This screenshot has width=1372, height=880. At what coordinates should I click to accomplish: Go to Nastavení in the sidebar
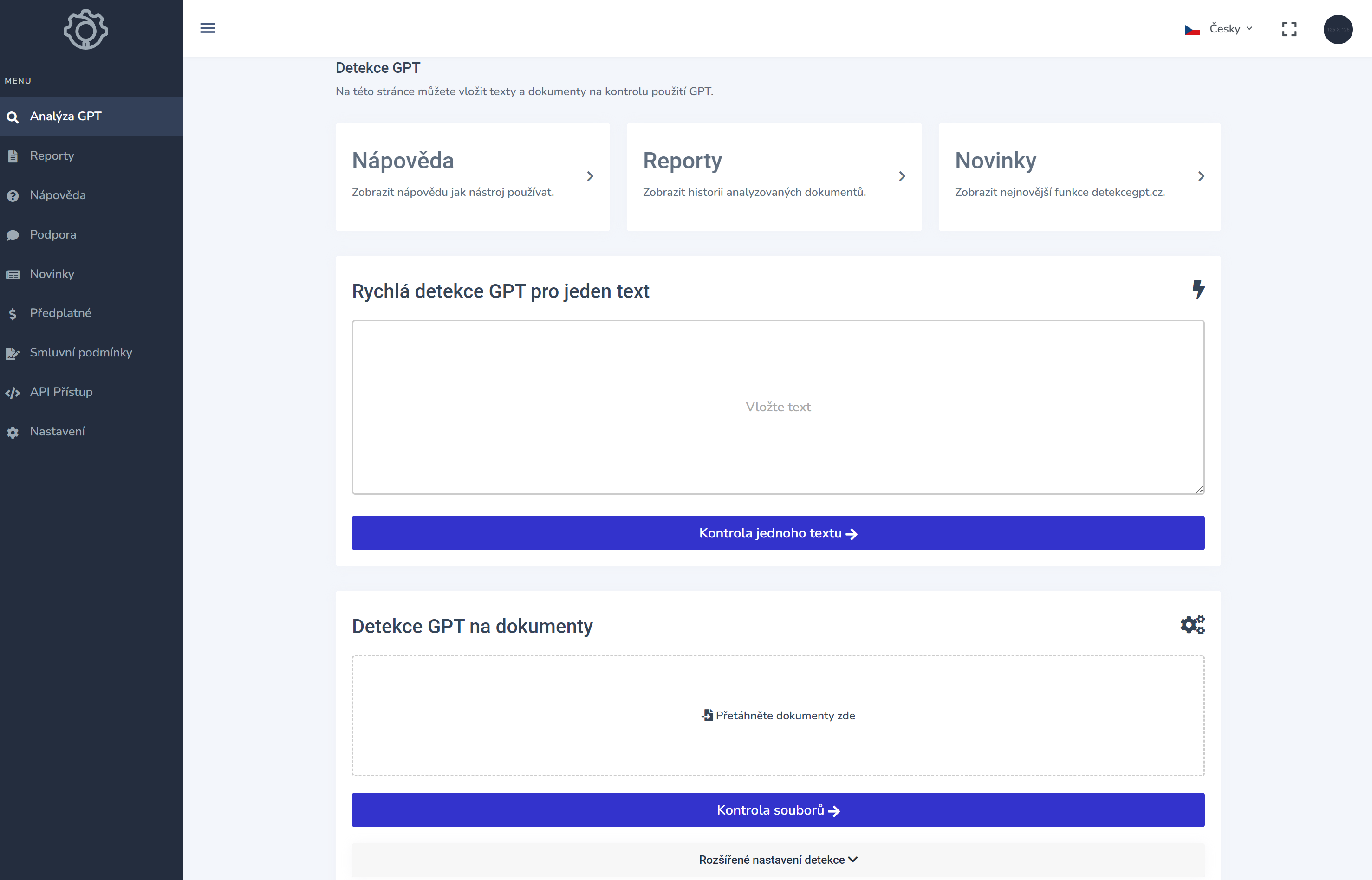tap(57, 432)
